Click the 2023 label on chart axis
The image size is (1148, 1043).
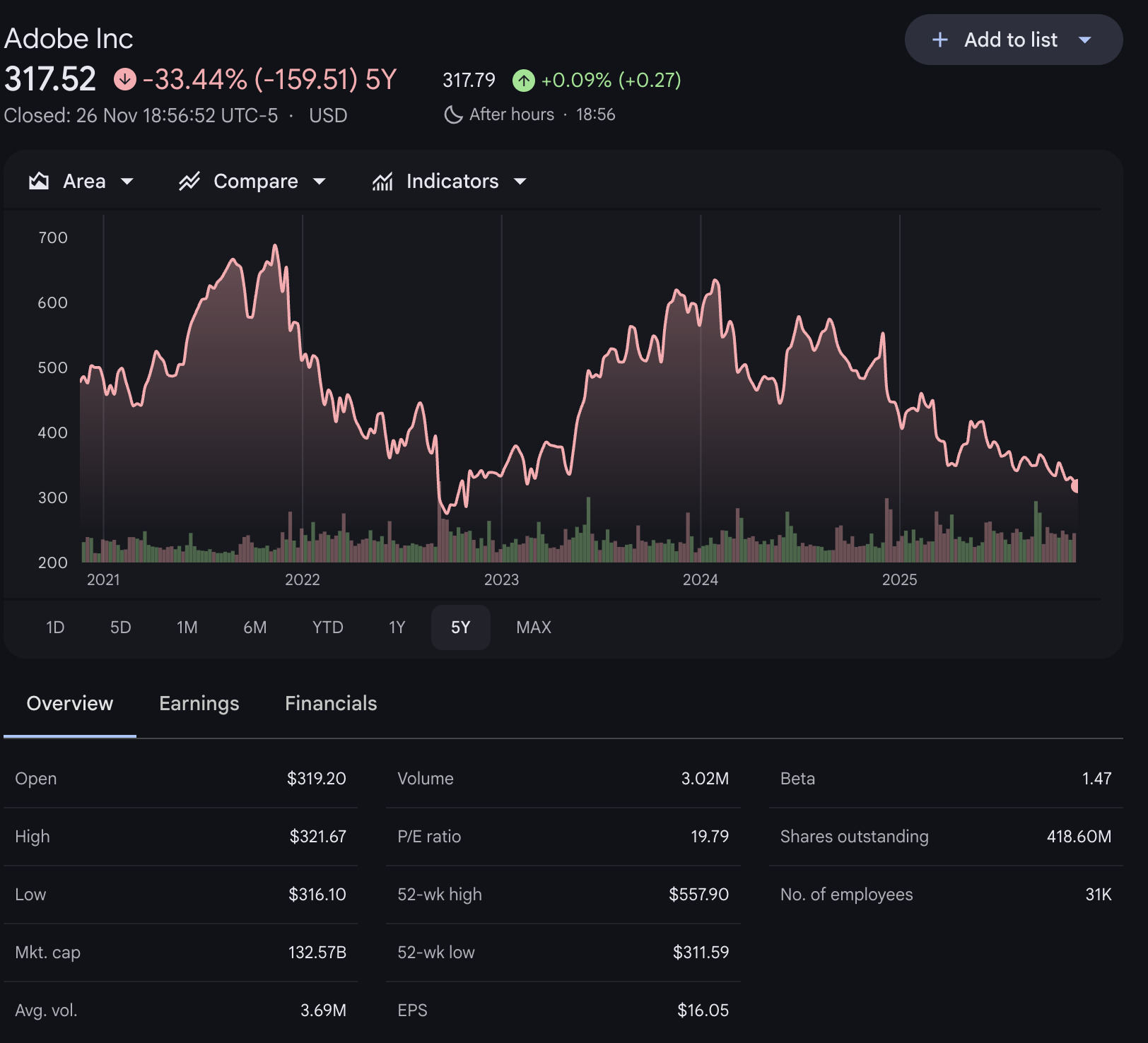click(501, 580)
